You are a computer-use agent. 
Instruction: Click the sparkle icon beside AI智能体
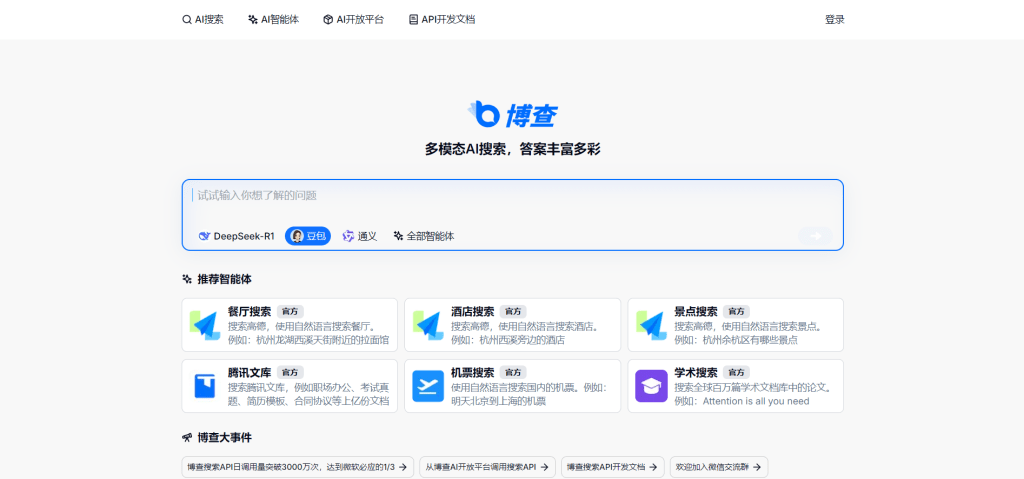coord(253,20)
